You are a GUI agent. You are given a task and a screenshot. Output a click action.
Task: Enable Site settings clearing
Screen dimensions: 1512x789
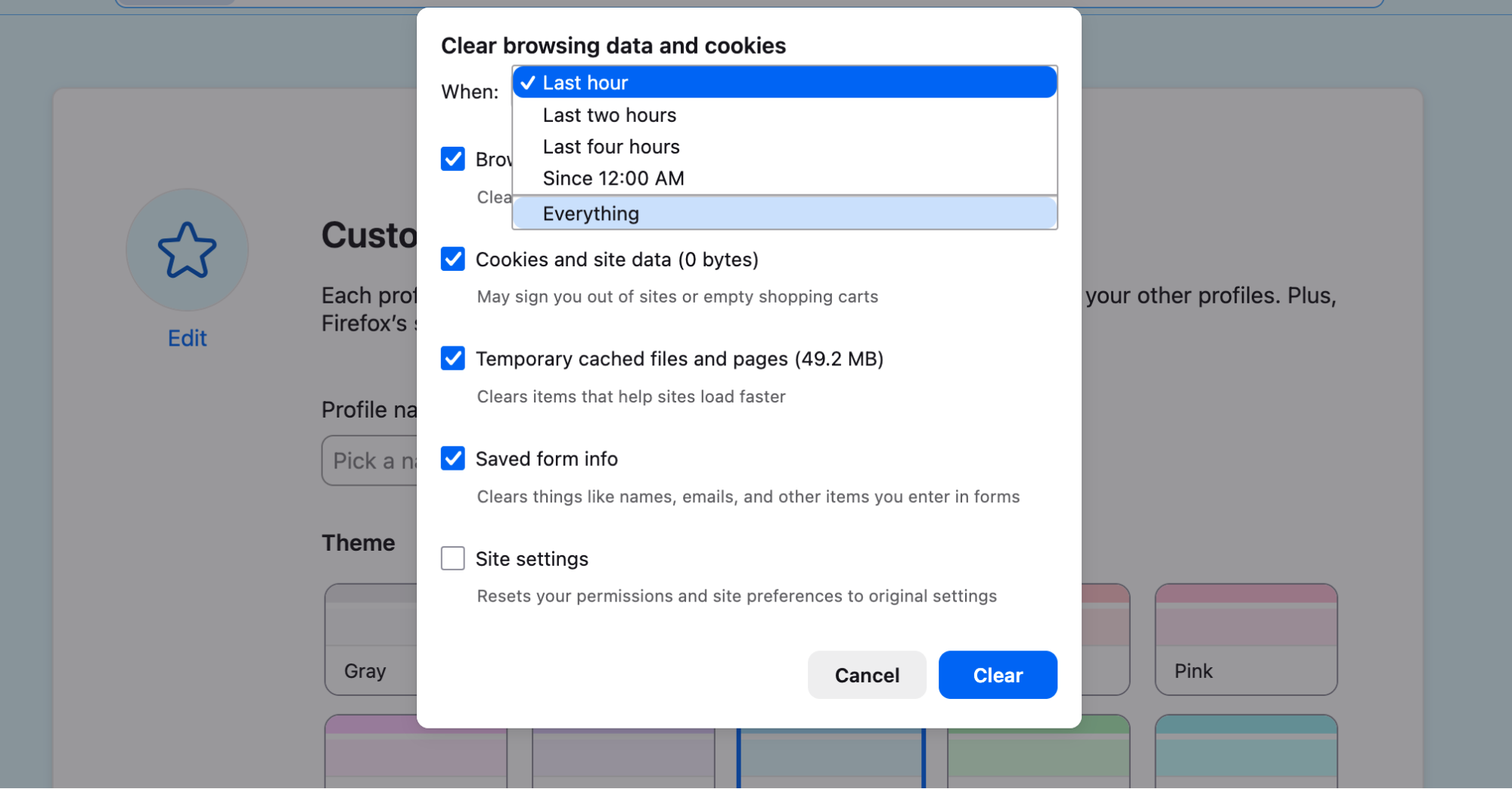[452, 558]
